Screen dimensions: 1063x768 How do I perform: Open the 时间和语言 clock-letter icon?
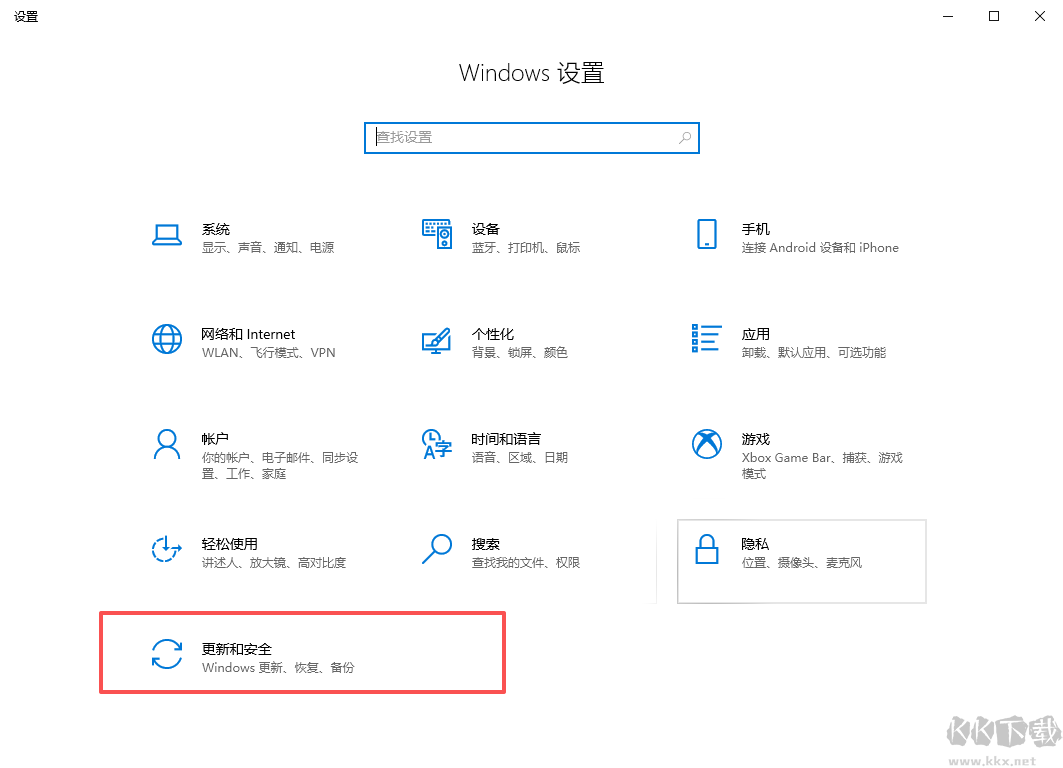click(x=437, y=444)
